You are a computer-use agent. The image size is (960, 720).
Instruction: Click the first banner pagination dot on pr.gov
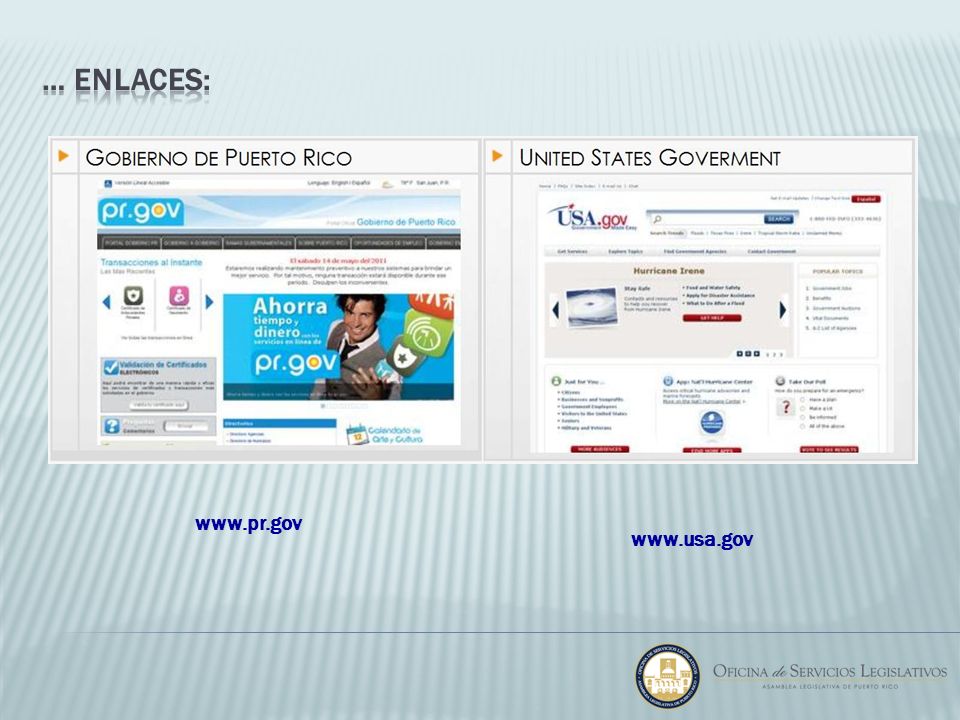click(323, 406)
